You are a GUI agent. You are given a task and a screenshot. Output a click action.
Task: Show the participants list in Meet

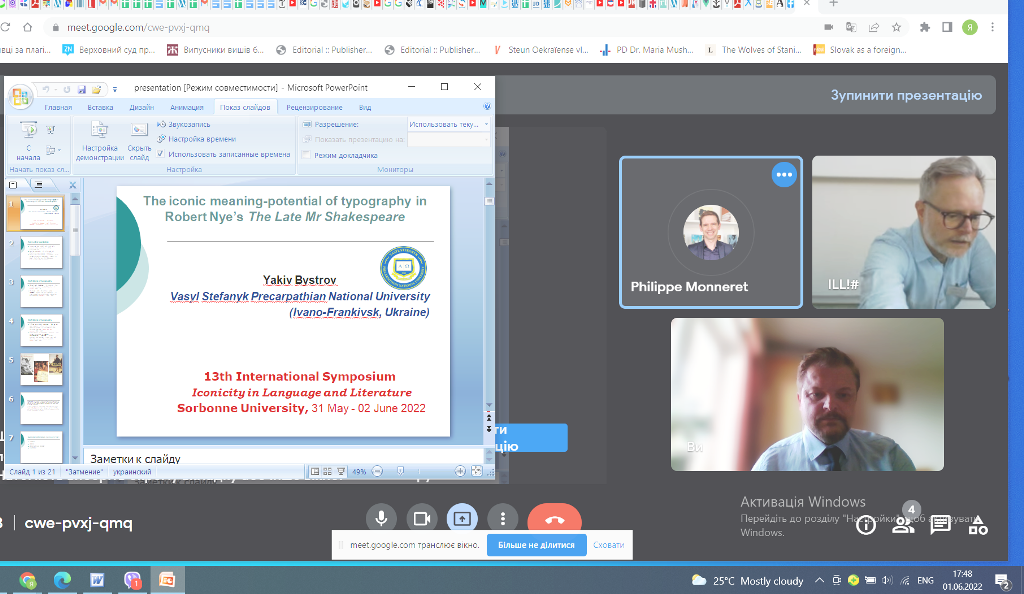pyautogui.click(x=903, y=525)
